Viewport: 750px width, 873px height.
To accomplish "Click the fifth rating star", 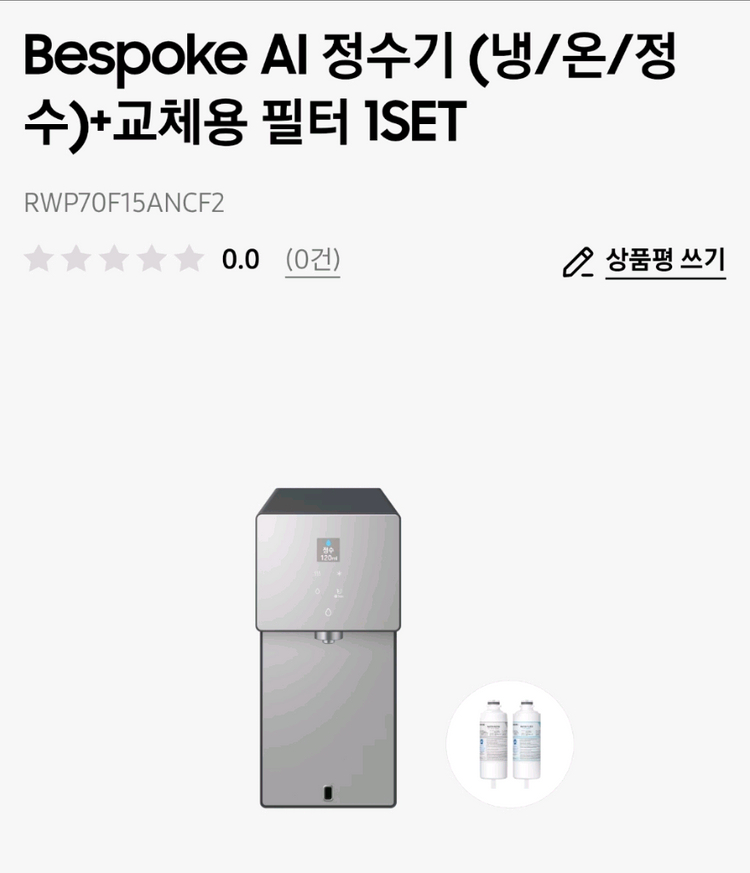I will pyautogui.click(x=190, y=259).
